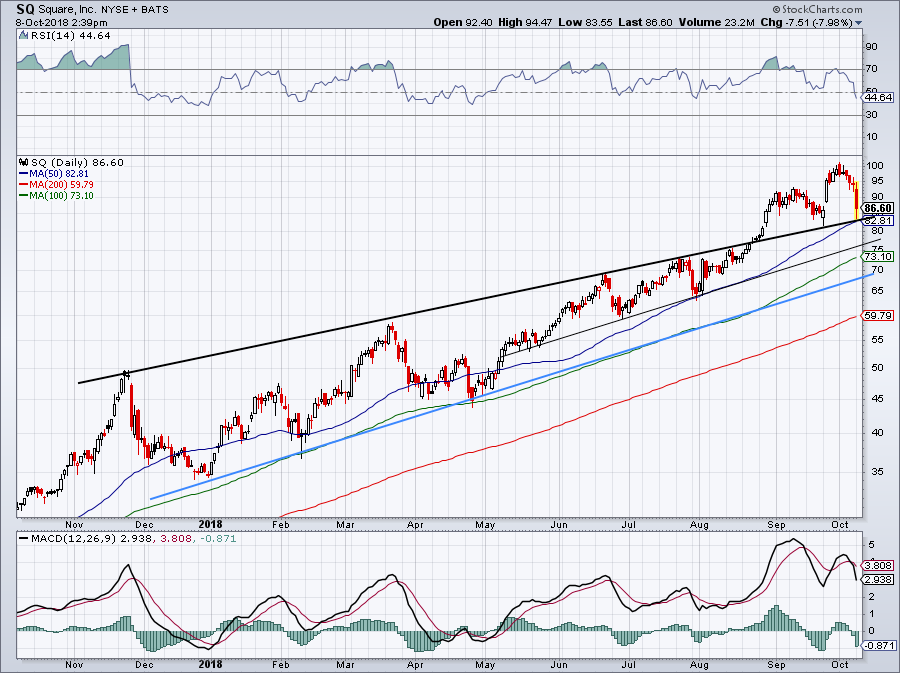
Task: Click the 100 label on price axis
Action: point(875,166)
